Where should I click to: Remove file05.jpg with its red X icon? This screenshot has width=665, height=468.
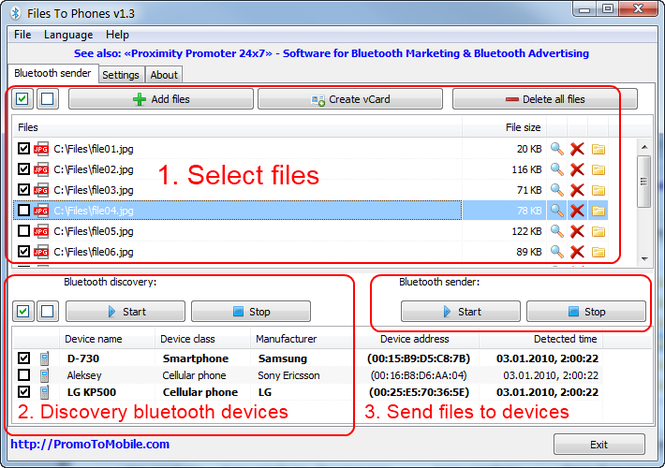pyautogui.click(x=577, y=231)
